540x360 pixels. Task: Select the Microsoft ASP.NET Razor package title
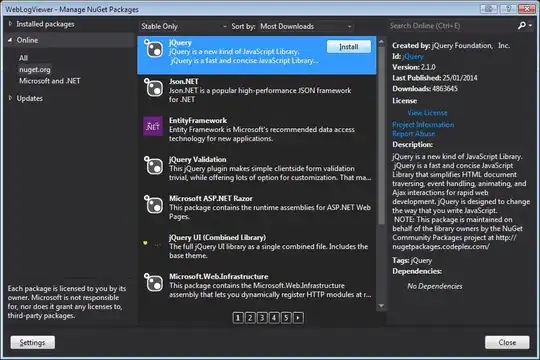210,198
